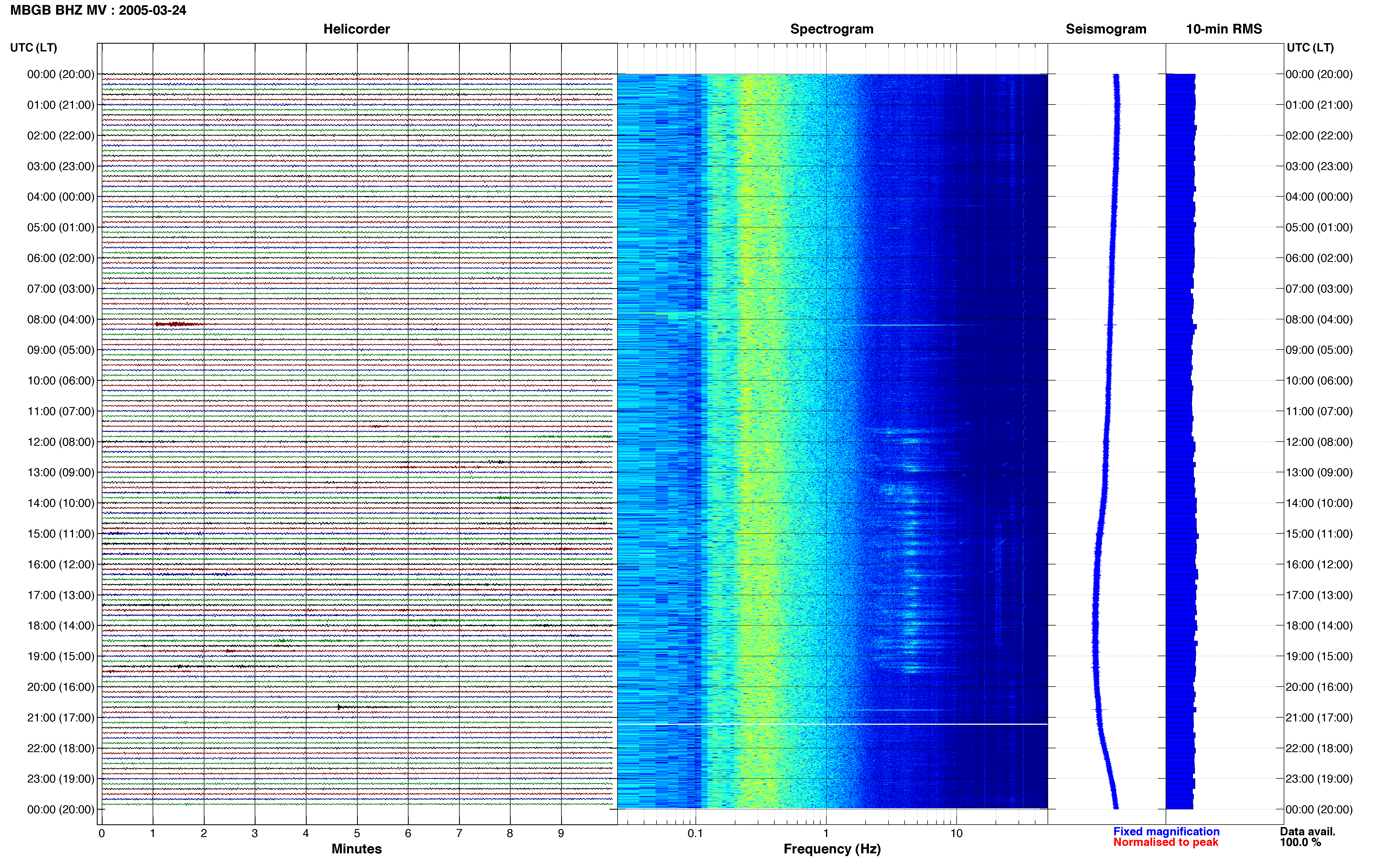Select the 04:00 (00:00) label beside the Helicorder
This screenshot has width=1388, height=868.
(61, 196)
